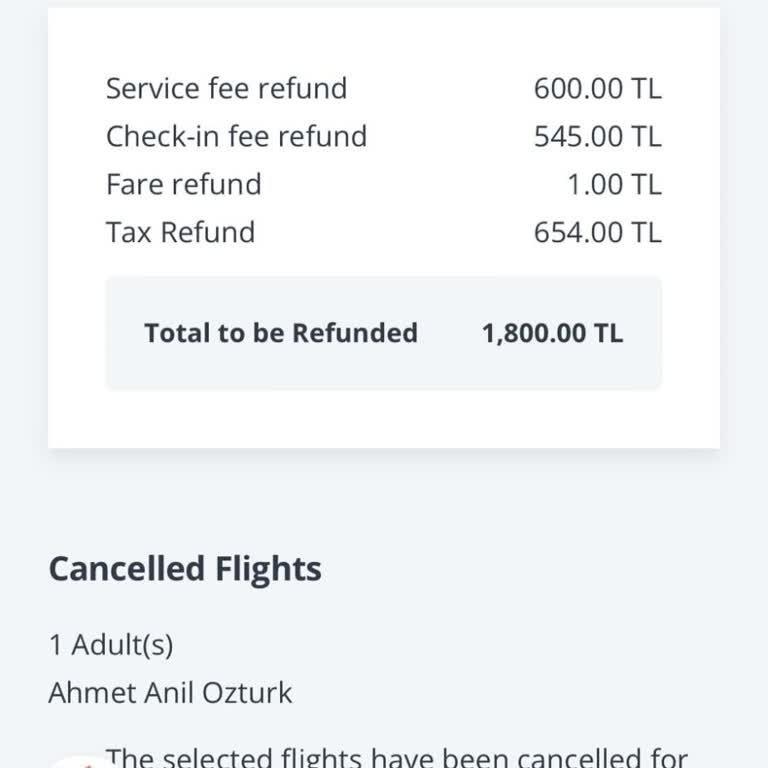Image resolution: width=768 pixels, height=768 pixels.
Task: Select passenger name Ahmet Anil Ozturk
Action: click(170, 693)
